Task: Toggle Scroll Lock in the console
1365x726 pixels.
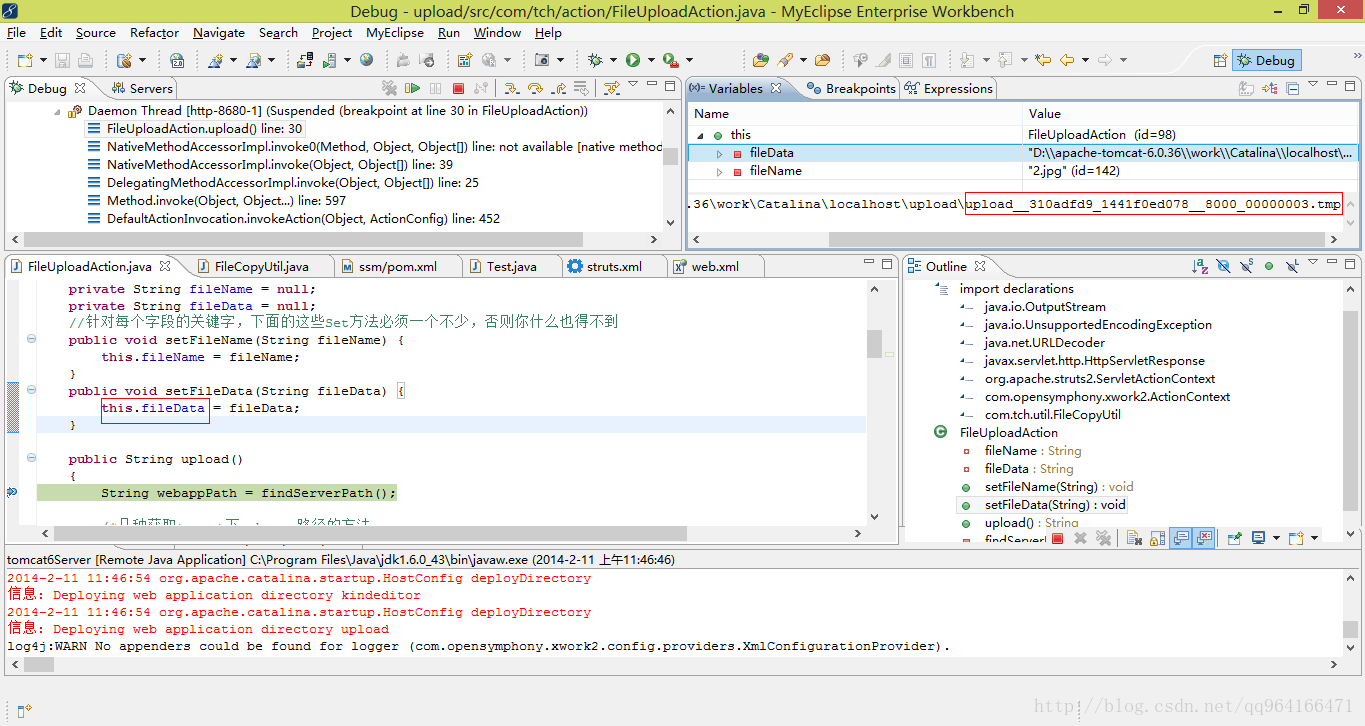Action: click(x=1157, y=538)
